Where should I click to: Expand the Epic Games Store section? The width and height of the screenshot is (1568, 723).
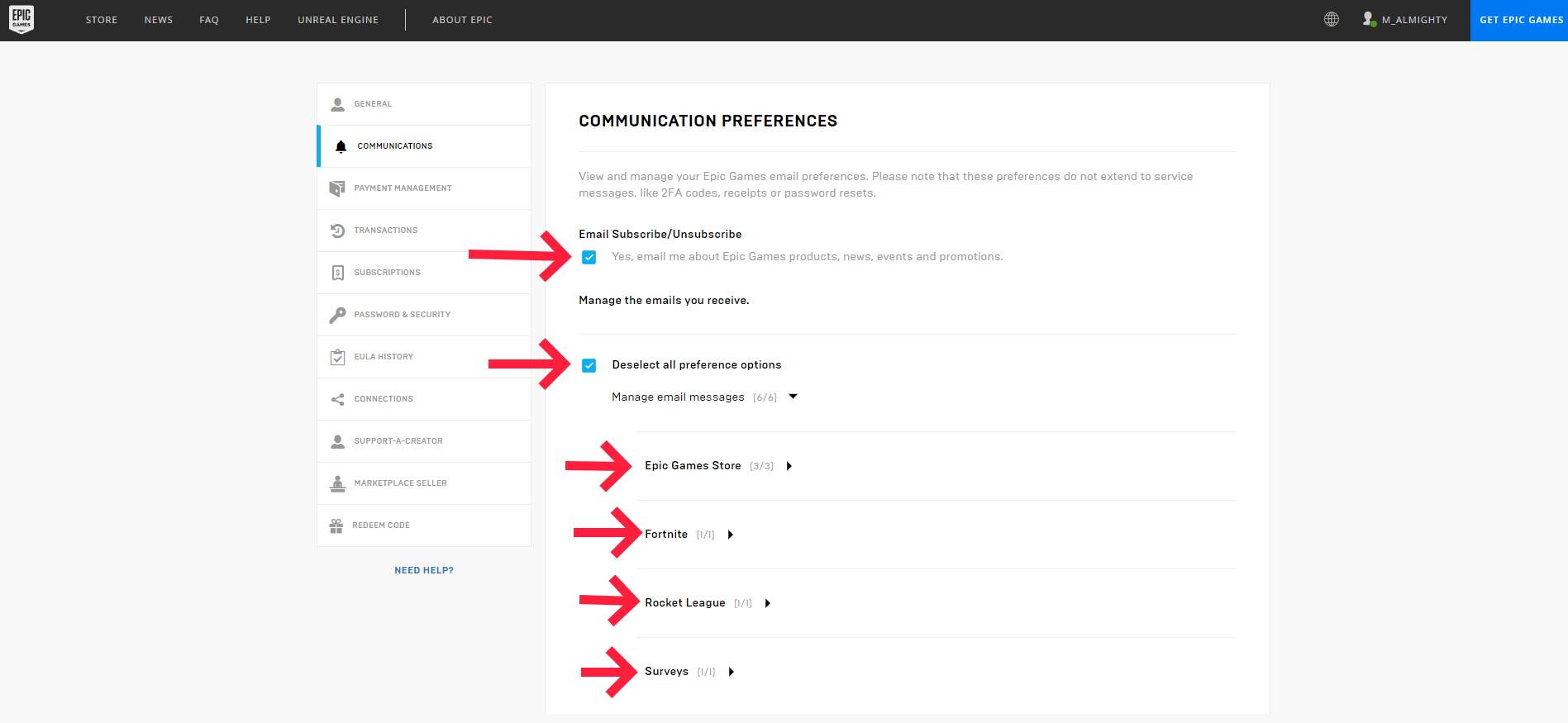789,466
